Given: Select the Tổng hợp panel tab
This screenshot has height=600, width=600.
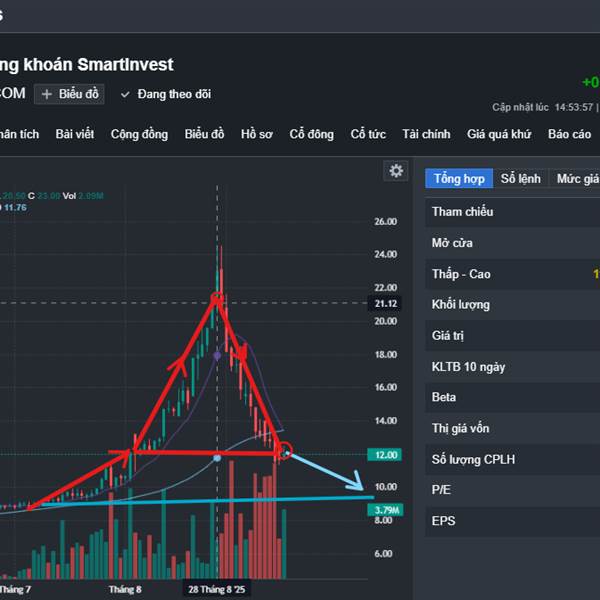Looking at the screenshot, I should [459, 179].
